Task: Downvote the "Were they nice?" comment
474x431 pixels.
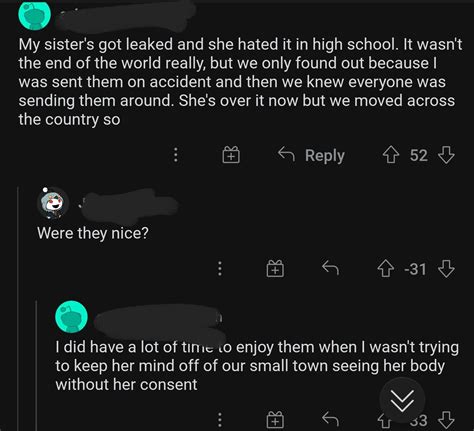Action: coord(446,269)
